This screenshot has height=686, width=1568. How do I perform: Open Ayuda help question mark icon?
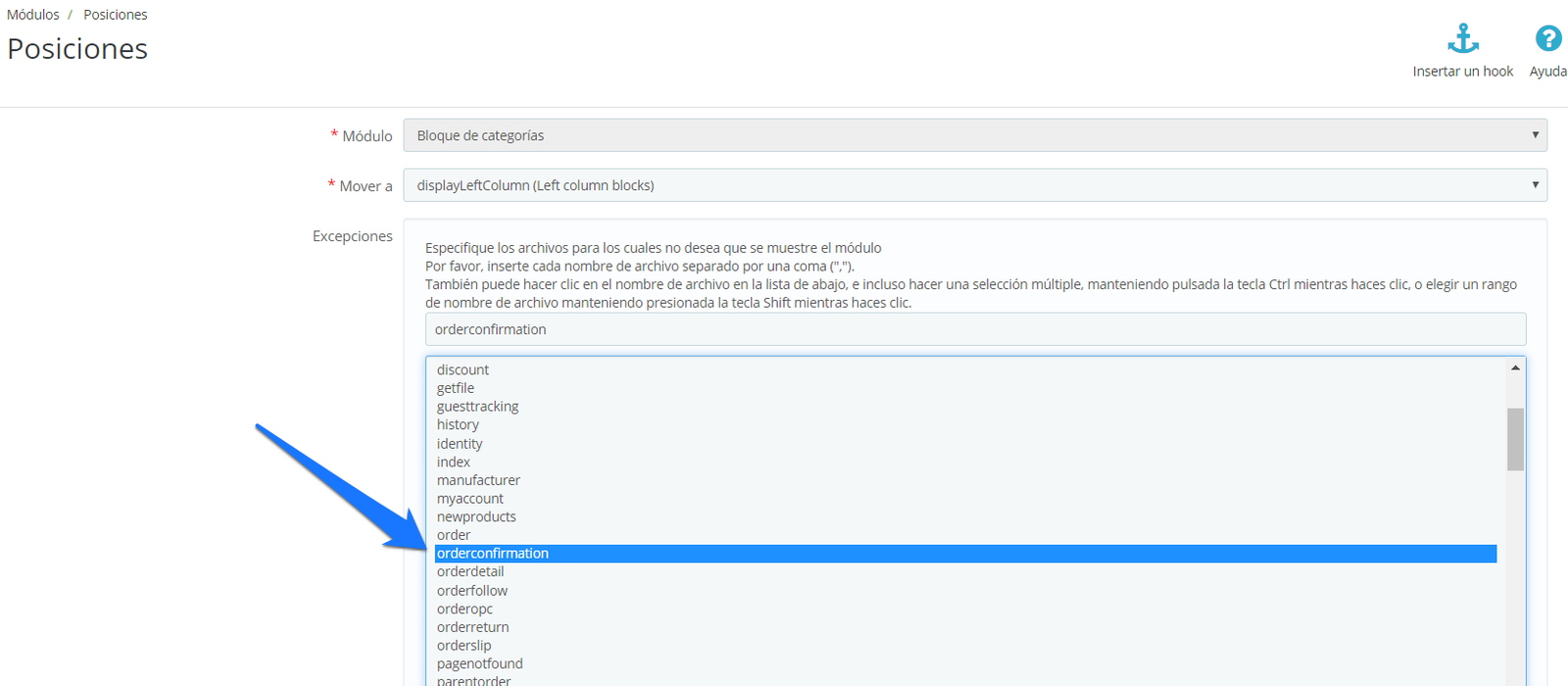[x=1547, y=39]
